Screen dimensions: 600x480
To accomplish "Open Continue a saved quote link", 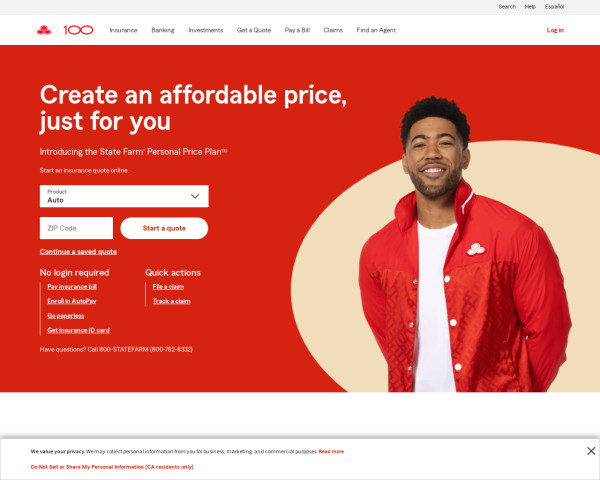I will click(x=78, y=251).
